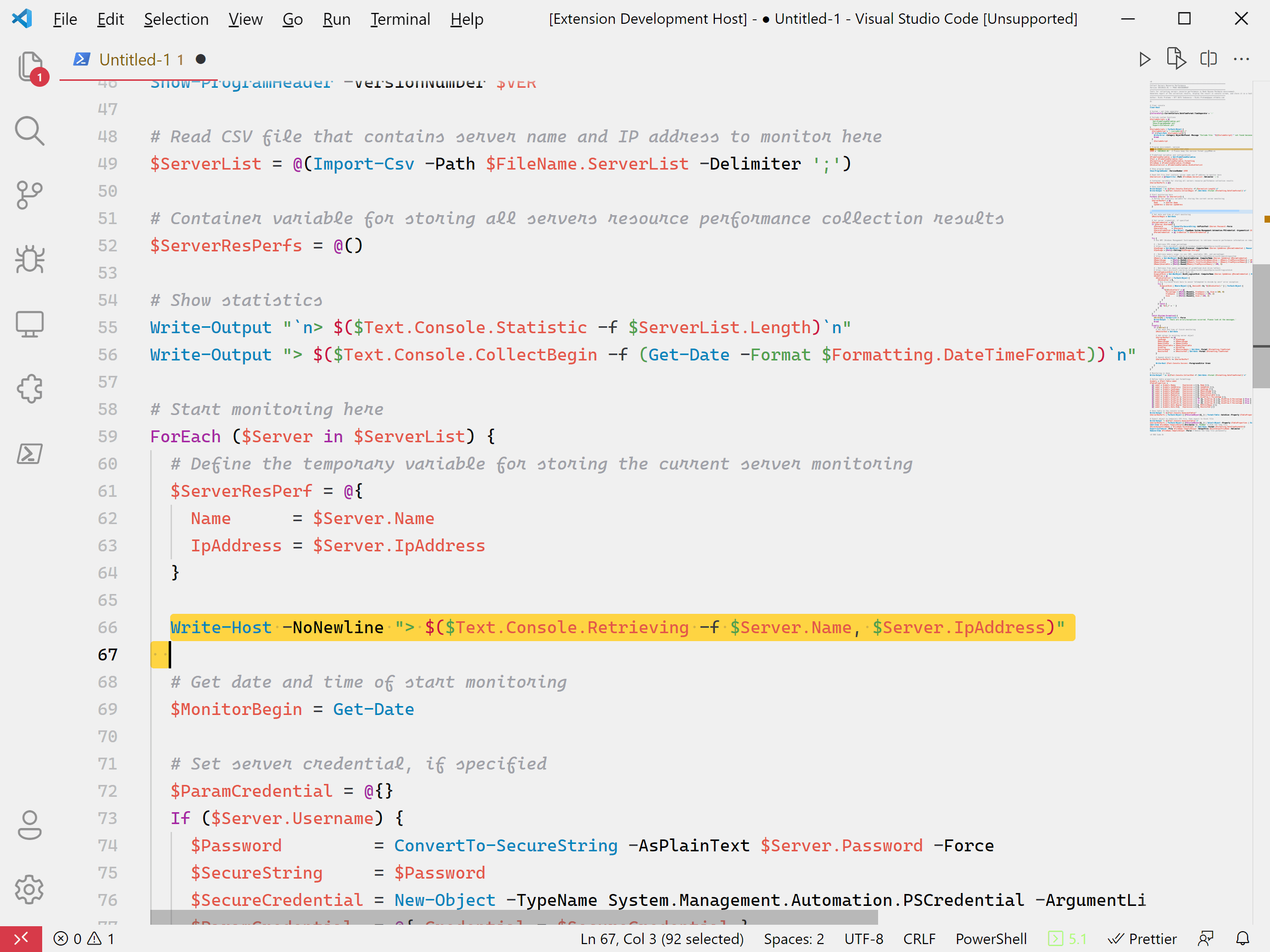This screenshot has height=952, width=1270.
Task: Open the Help menu
Action: pyautogui.click(x=467, y=19)
